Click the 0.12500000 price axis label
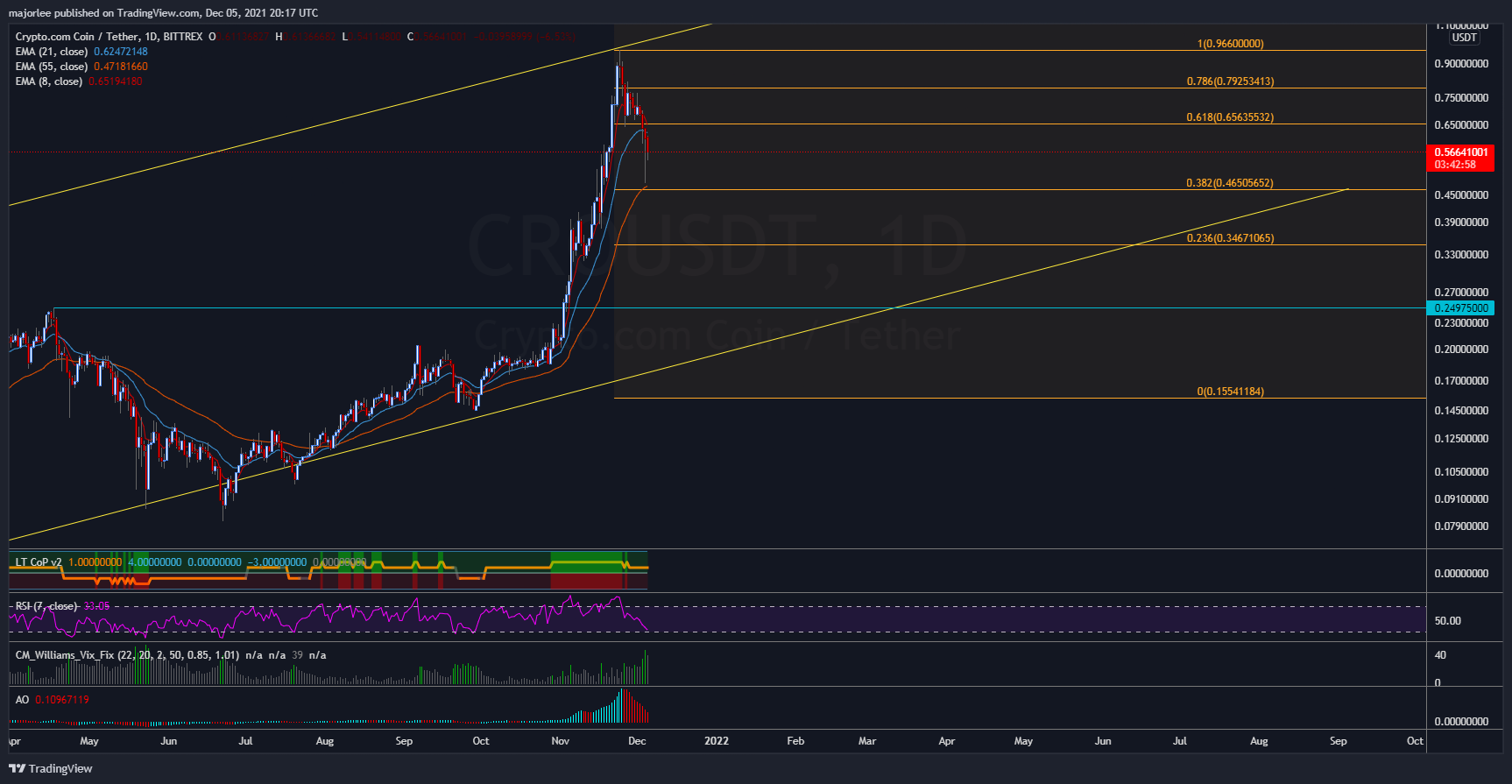This screenshot has width=1512, height=784. 1461,439
